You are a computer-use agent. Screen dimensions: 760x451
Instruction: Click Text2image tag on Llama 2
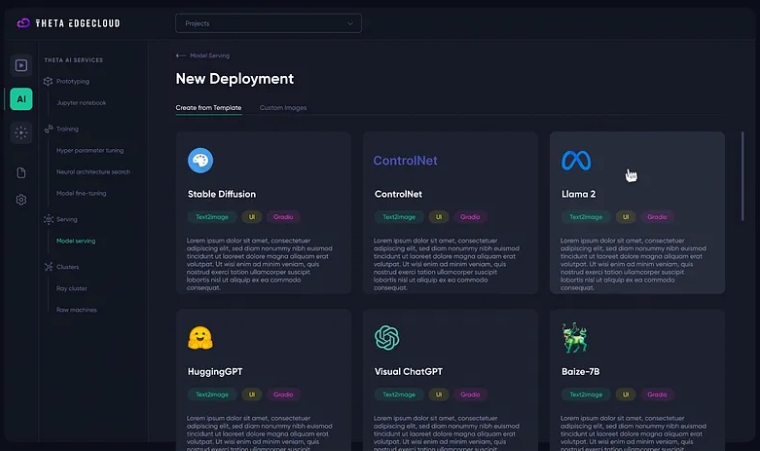pos(586,217)
